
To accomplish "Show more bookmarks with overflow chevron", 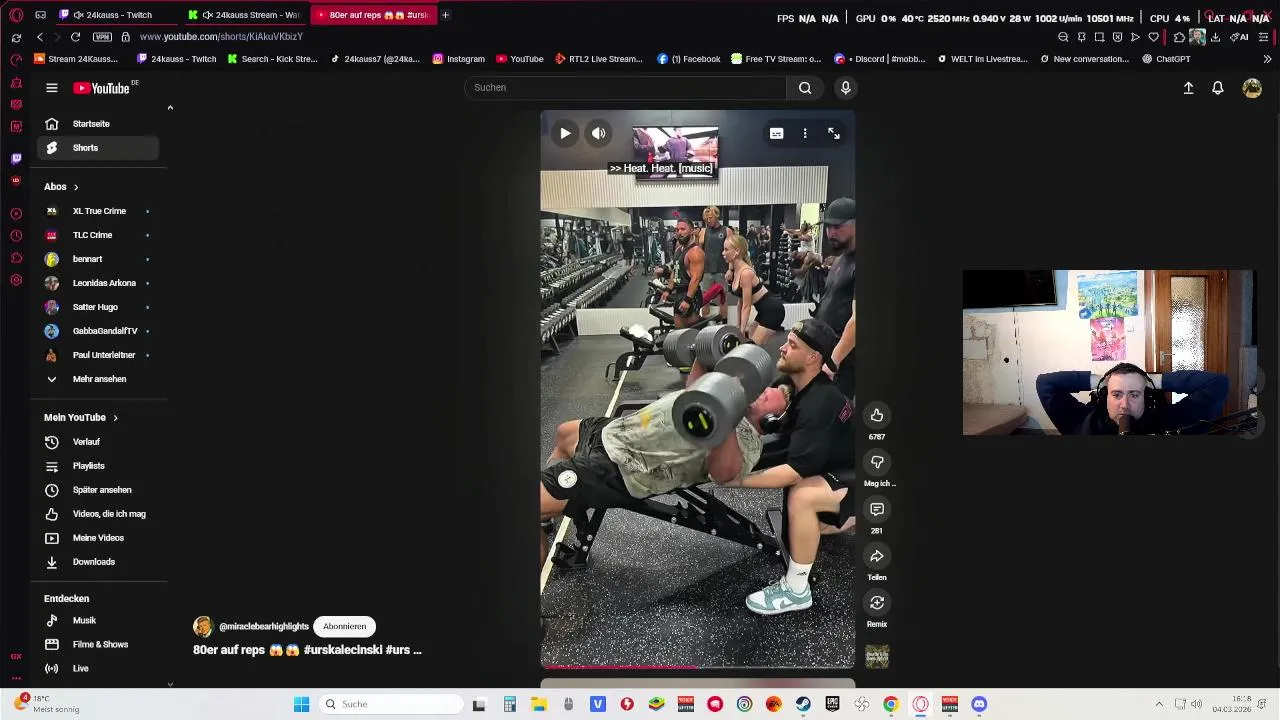I will point(1267,59).
